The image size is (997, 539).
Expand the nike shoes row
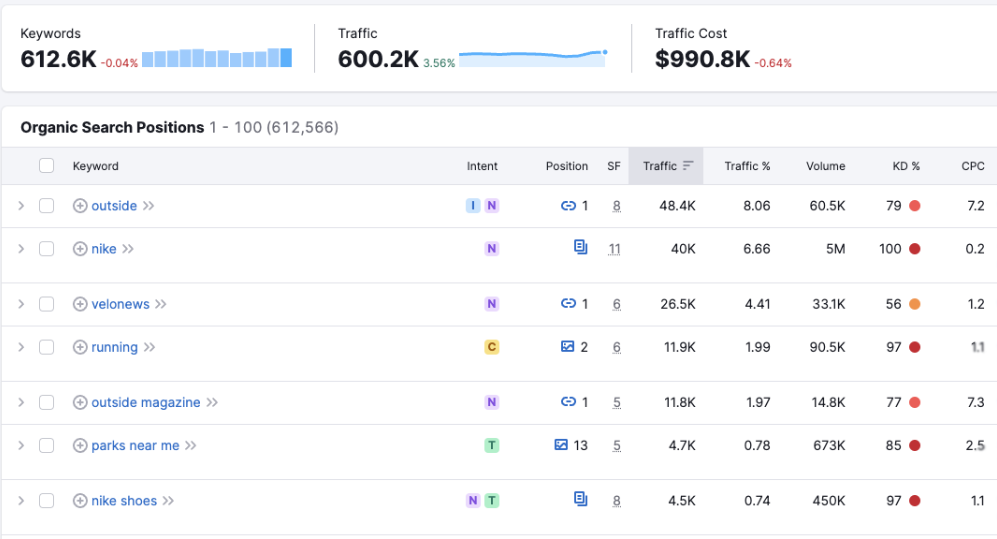pos(21,501)
